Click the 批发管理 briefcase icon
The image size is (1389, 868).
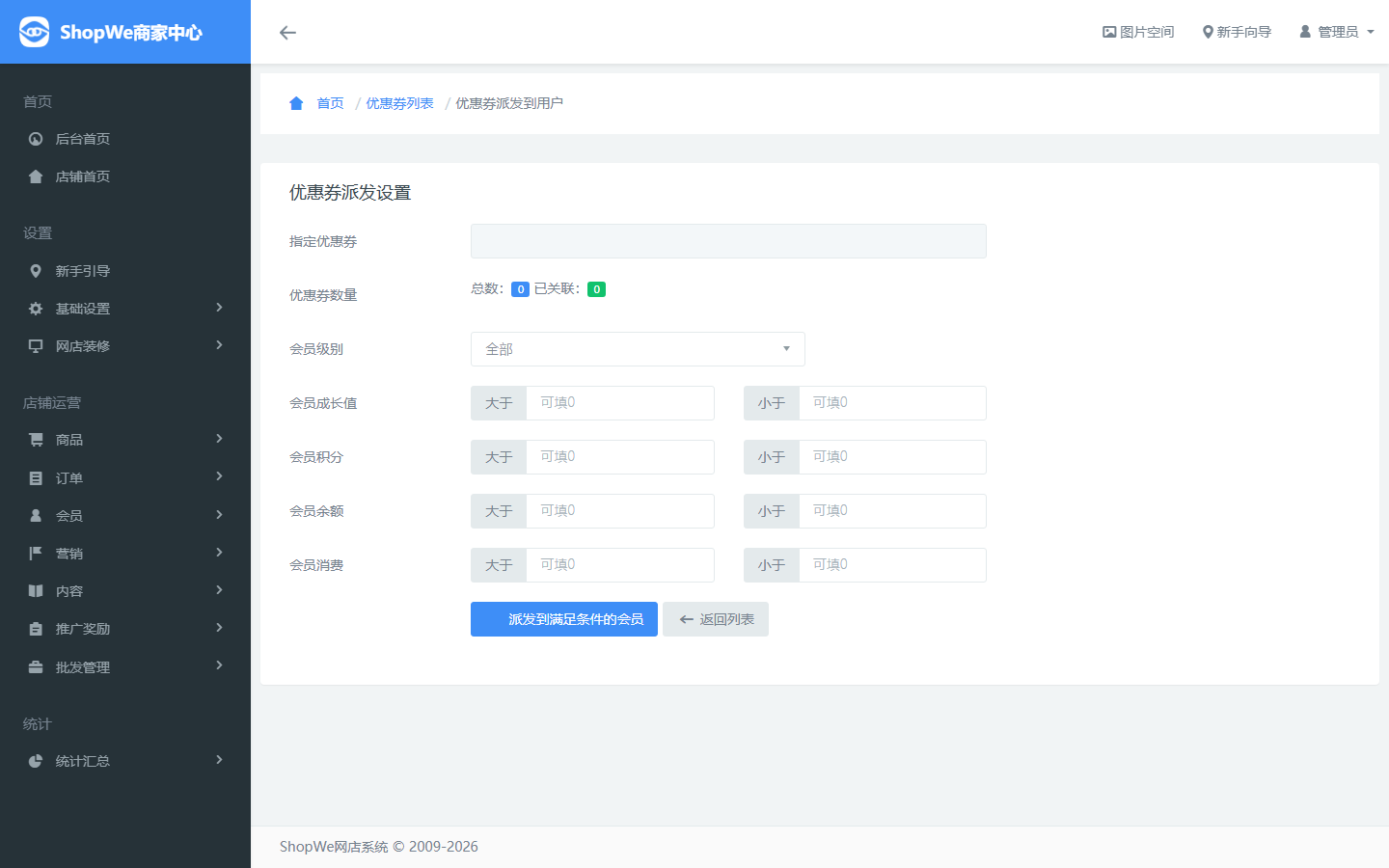coord(36,667)
